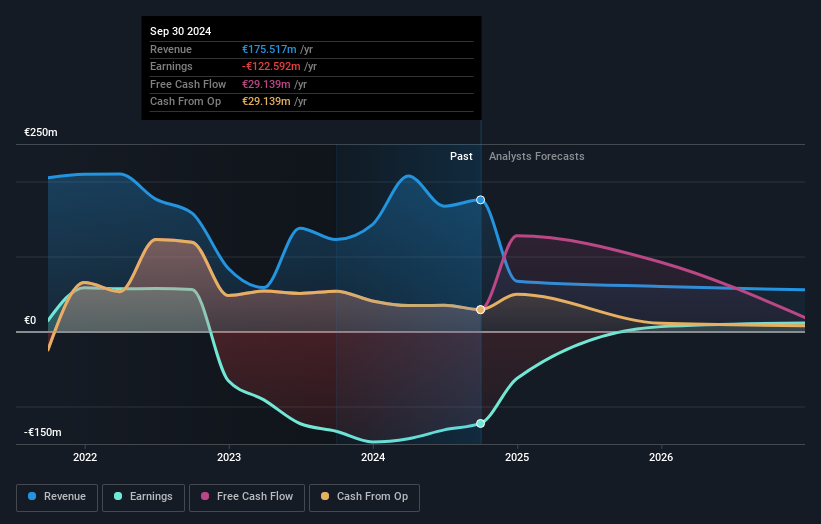The height and width of the screenshot is (524, 821).
Task: Click the teal Earnings data point marker
Action: pos(480,423)
